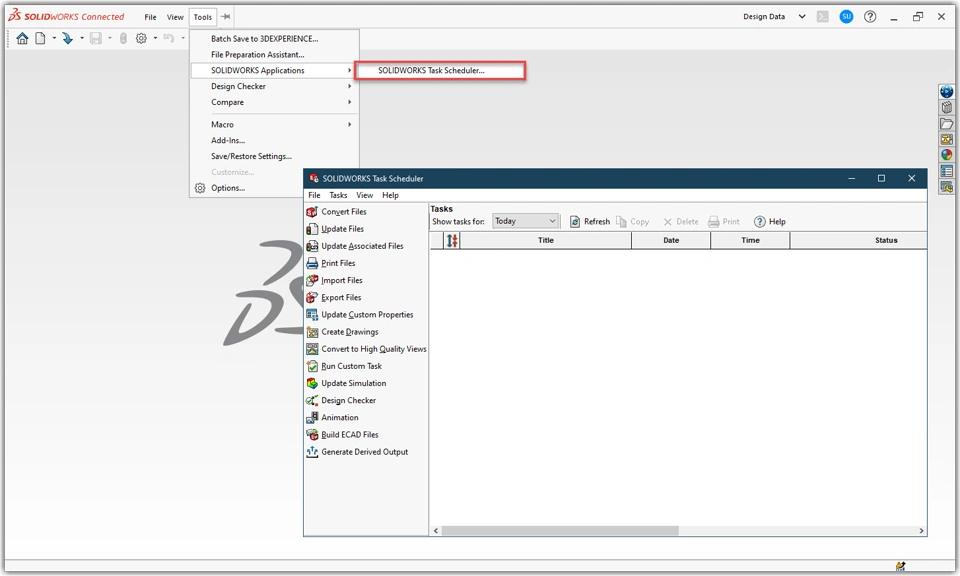Click the command prompt icon beside Design Data
The width and height of the screenshot is (960, 576).
[x=823, y=17]
